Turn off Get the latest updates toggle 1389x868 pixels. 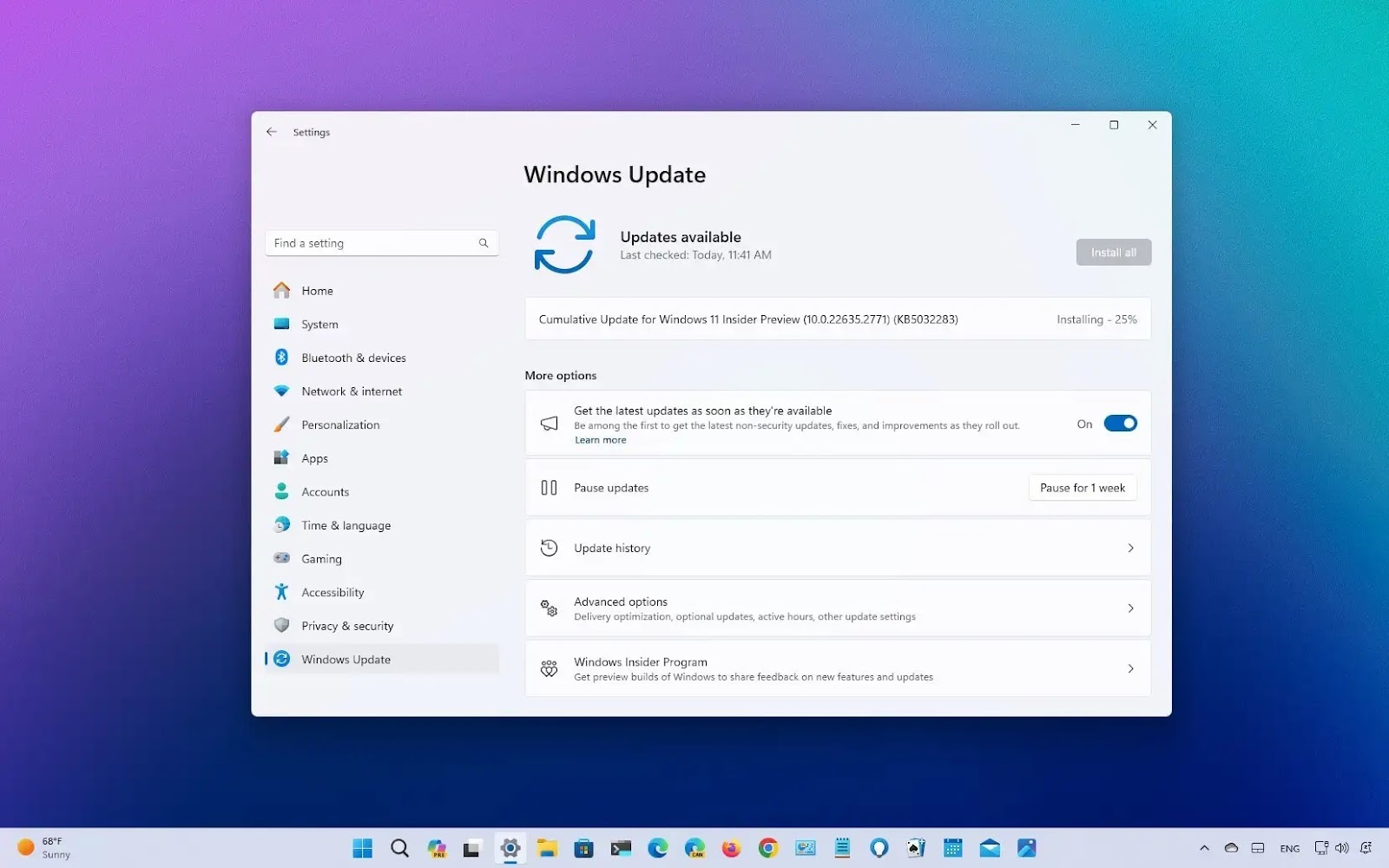(x=1120, y=424)
